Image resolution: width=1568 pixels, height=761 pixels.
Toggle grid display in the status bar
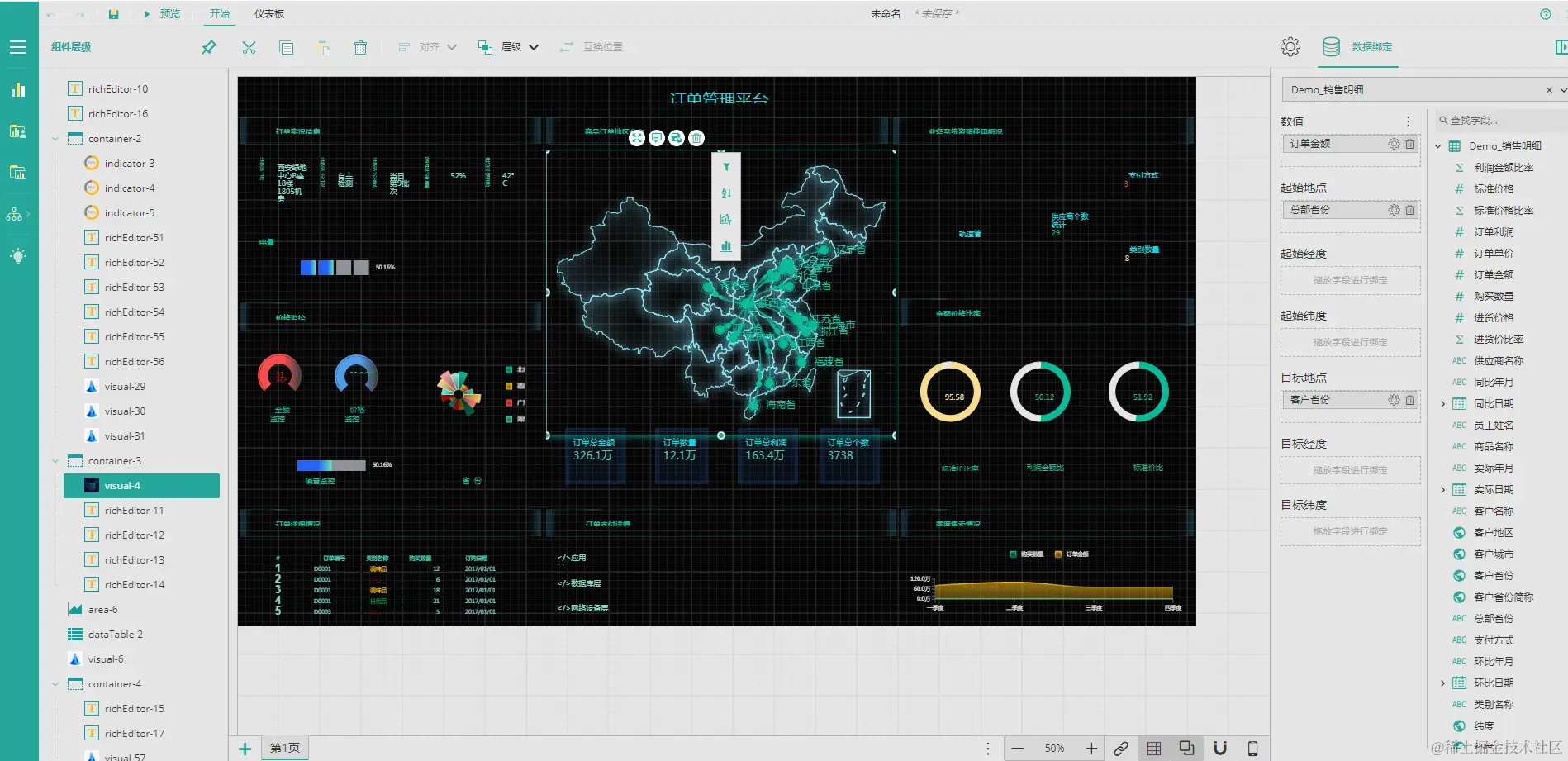tap(1154, 749)
